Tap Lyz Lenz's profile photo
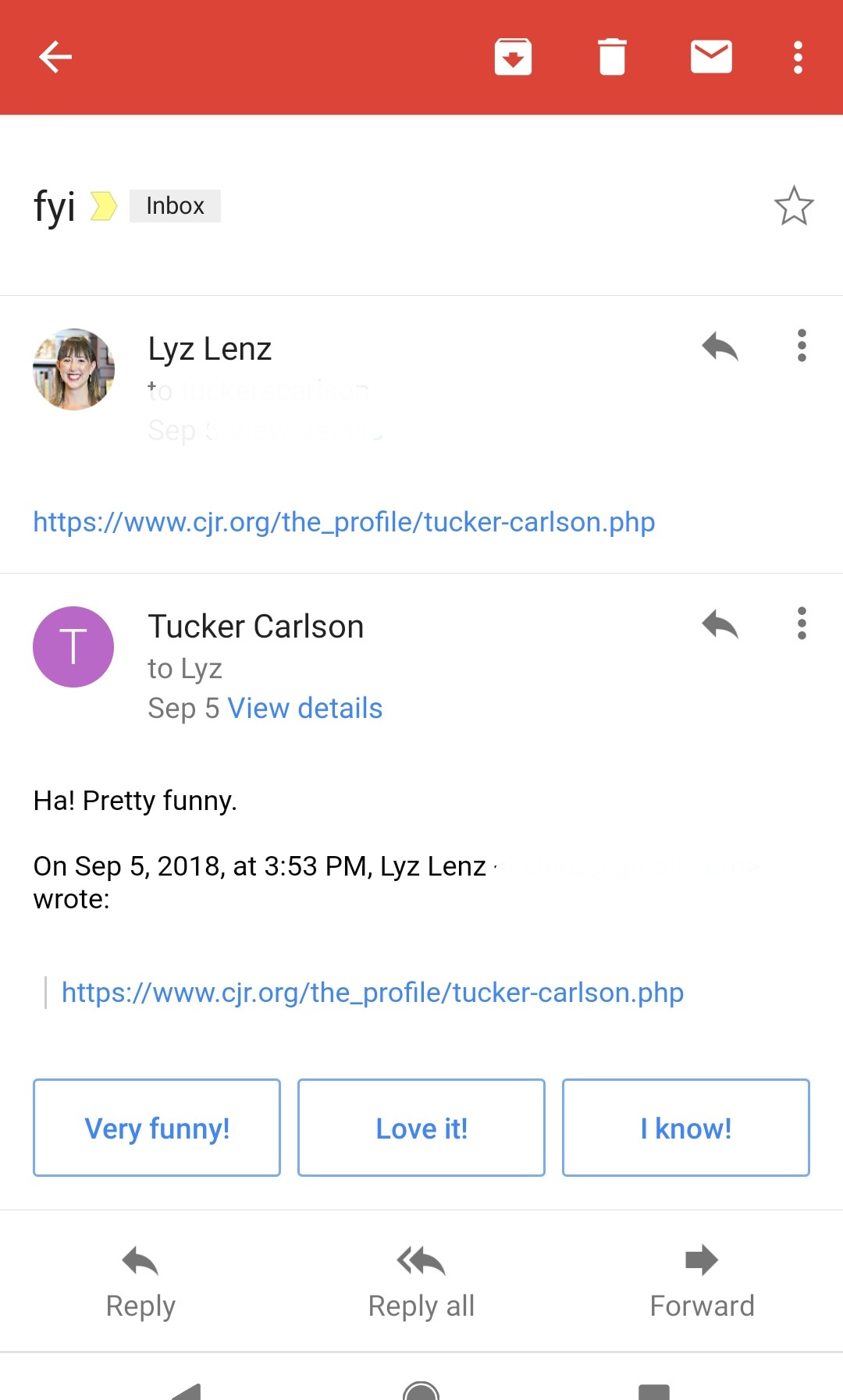Viewport: 843px width, 1400px height. point(73,369)
